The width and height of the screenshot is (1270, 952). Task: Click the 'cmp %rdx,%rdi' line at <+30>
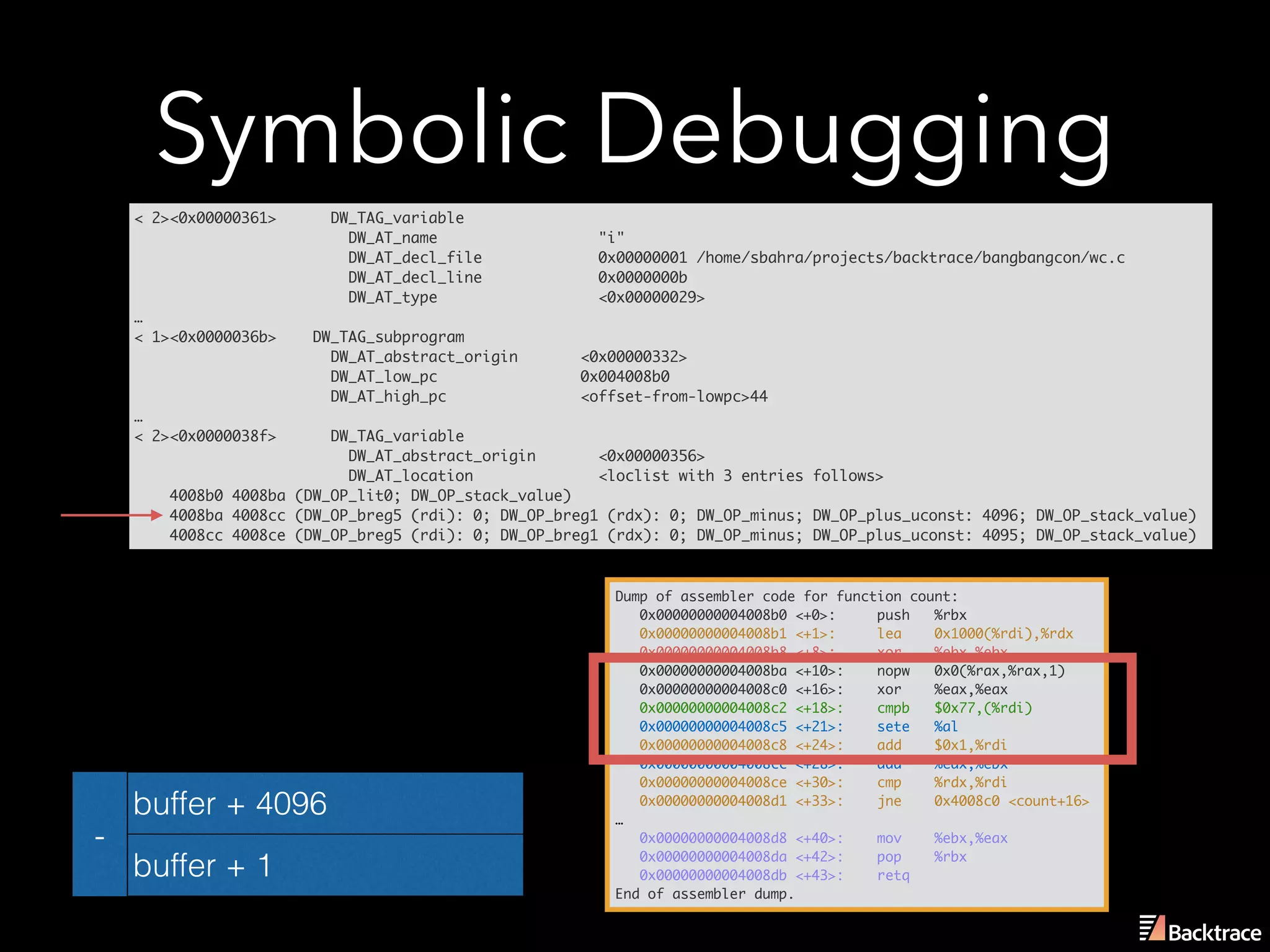(823, 782)
